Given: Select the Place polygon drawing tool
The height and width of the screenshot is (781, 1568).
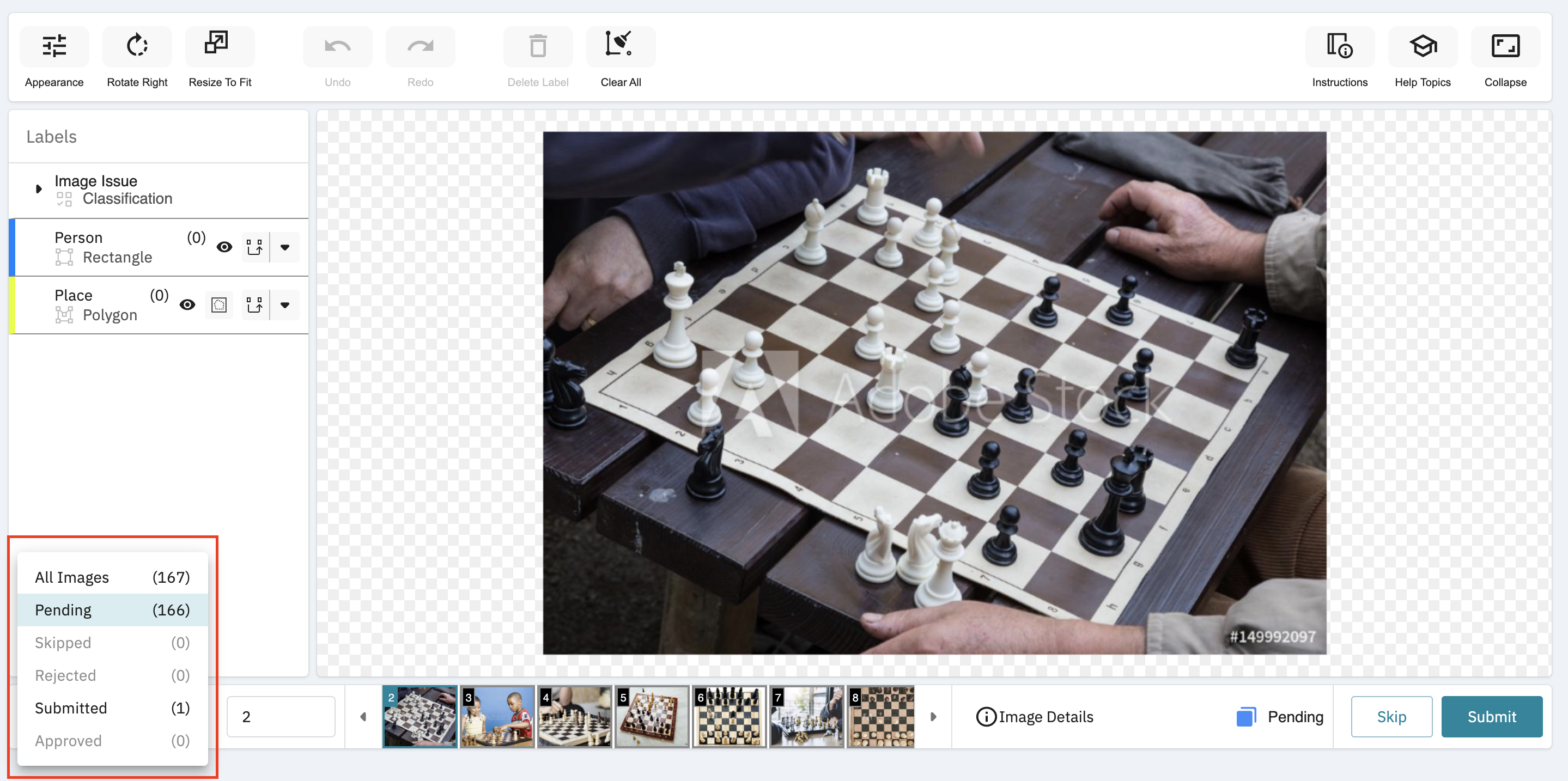Looking at the screenshot, I should 254,305.
